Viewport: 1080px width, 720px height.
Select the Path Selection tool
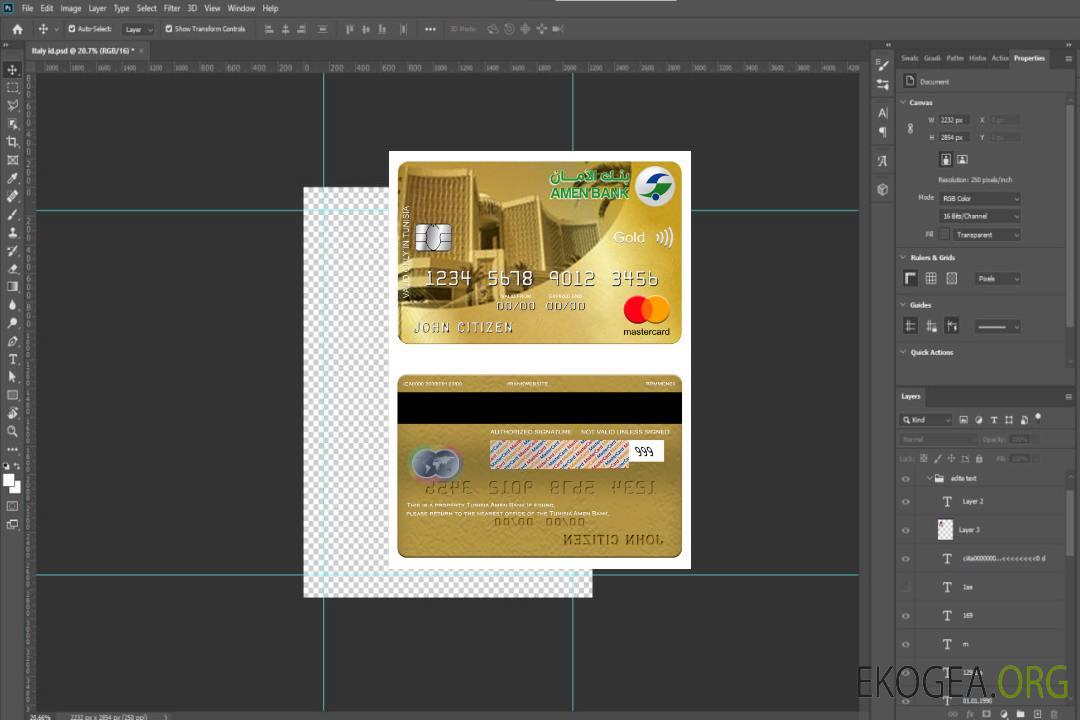(12, 377)
